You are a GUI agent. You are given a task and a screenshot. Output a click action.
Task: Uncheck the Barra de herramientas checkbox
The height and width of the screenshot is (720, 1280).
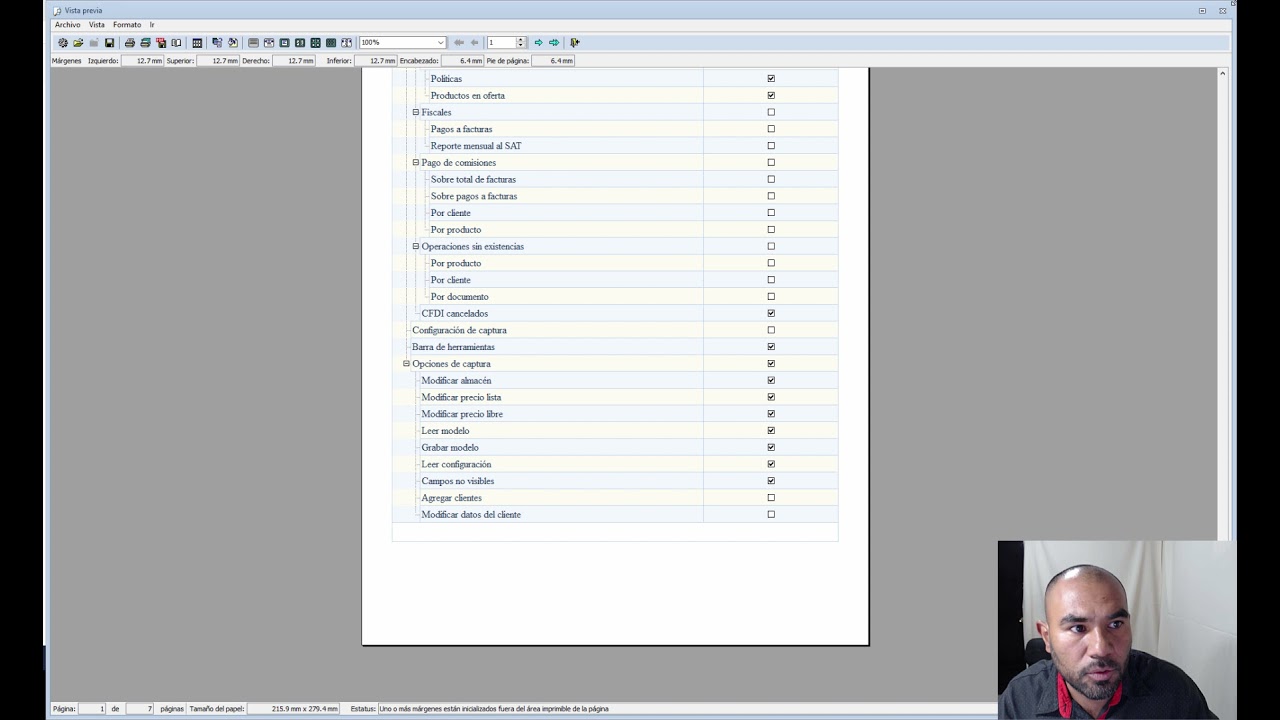tap(771, 347)
